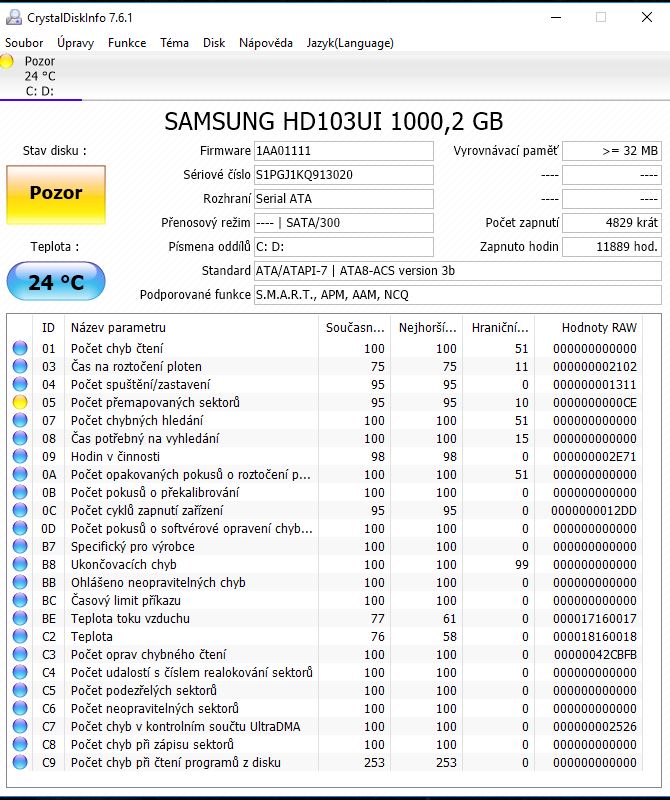
Task: Click RAW value 00000042CBFB
Action: click(x=595, y=654)
